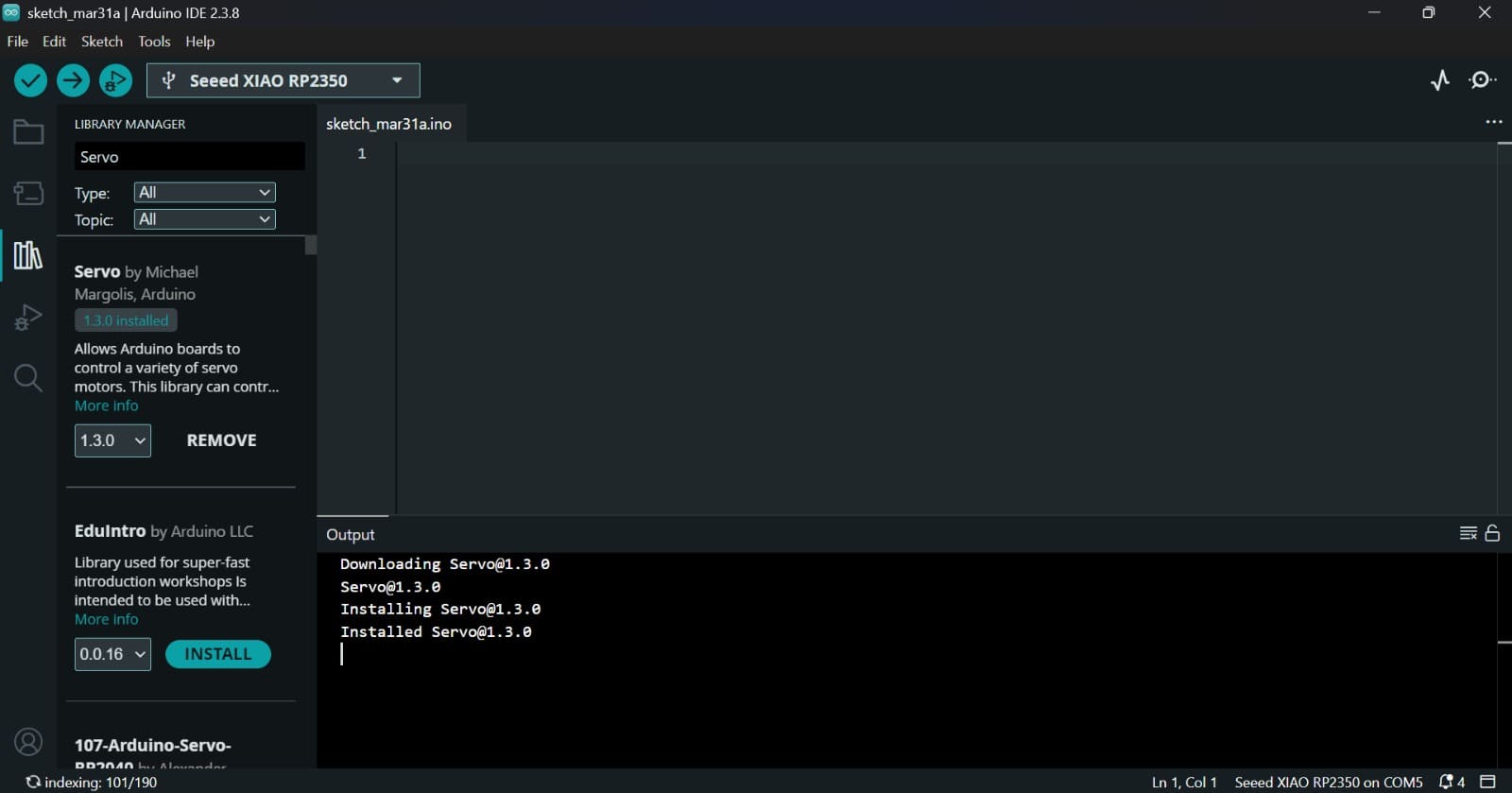Open the Seeed XIAO RP2350 board selector
1512x793 pixels.
point(283,80)
